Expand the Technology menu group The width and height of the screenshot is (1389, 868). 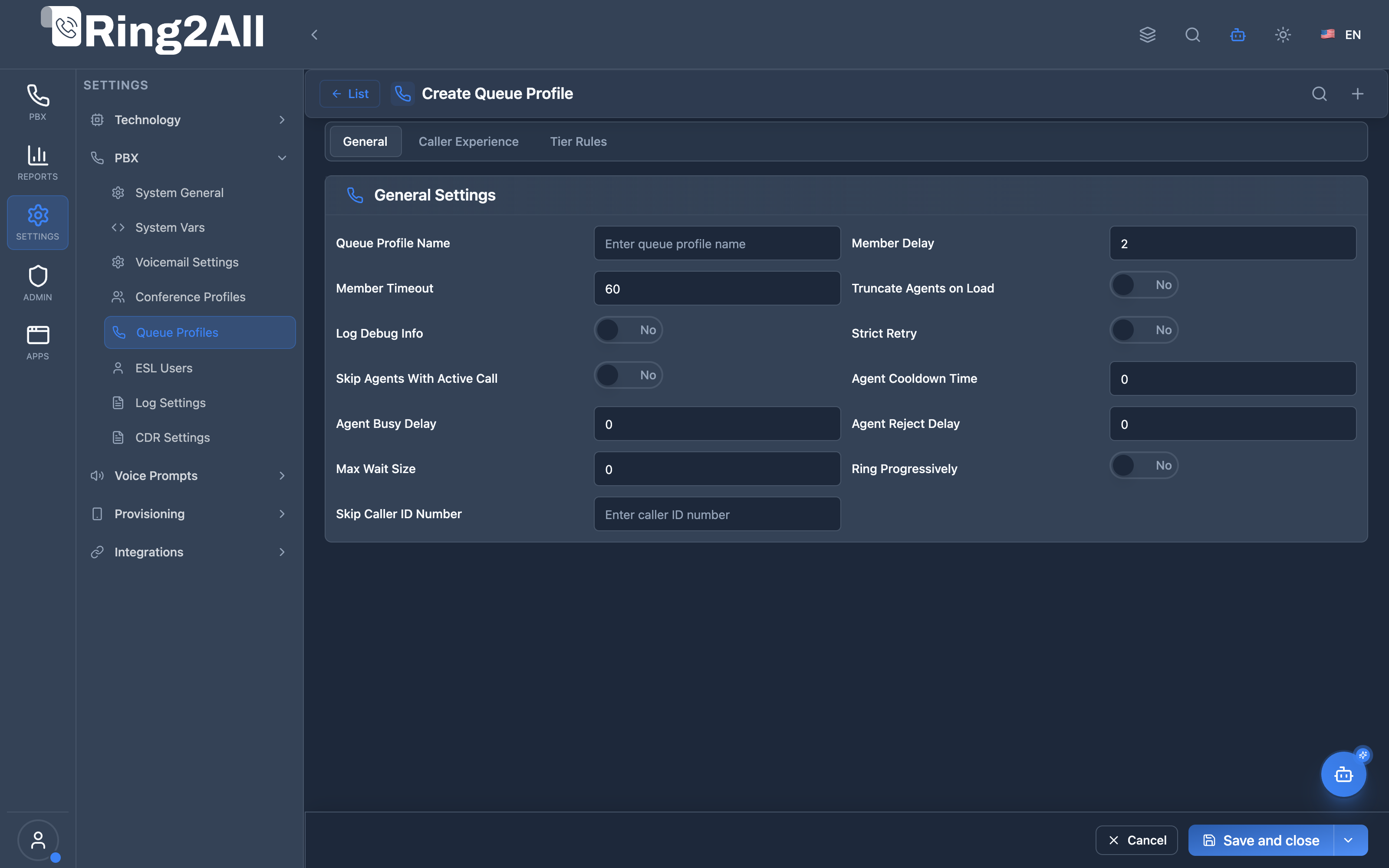[189, 119]
